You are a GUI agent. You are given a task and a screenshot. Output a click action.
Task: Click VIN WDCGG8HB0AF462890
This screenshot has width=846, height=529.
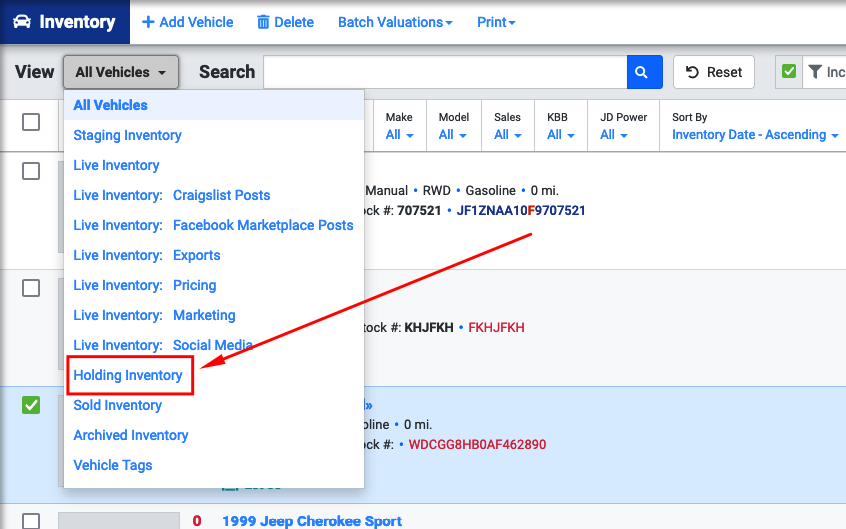(x=477, y=445)
